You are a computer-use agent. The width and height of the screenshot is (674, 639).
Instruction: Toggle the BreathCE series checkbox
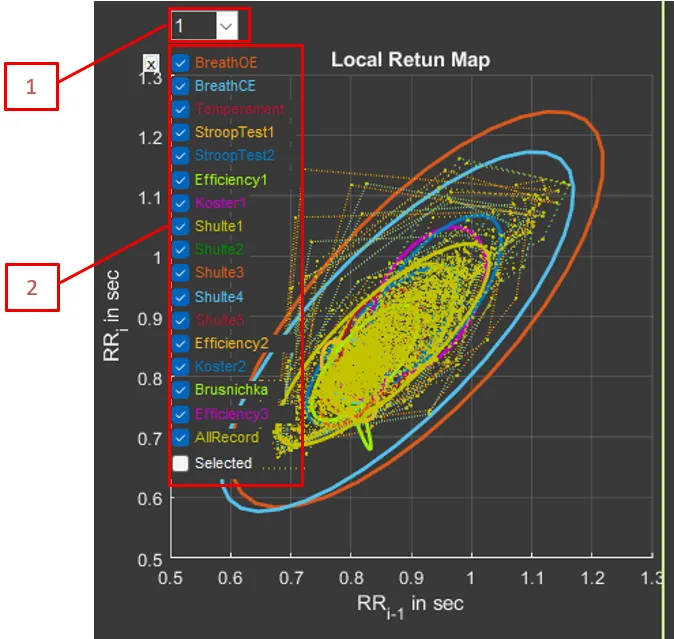[x=180, y=86]
